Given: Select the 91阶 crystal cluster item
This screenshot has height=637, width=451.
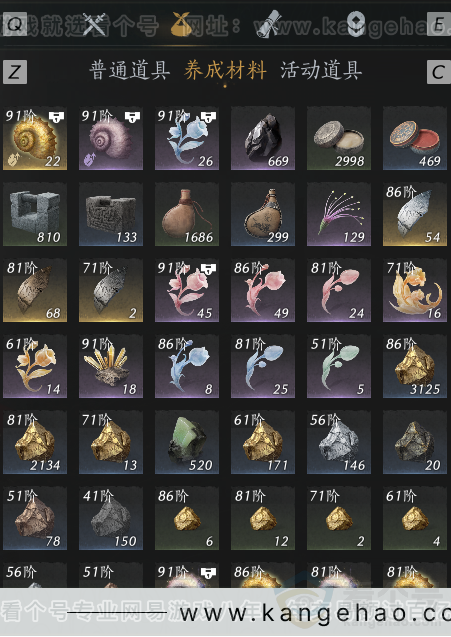Looking at the screenshot, I should coord(111,366).
